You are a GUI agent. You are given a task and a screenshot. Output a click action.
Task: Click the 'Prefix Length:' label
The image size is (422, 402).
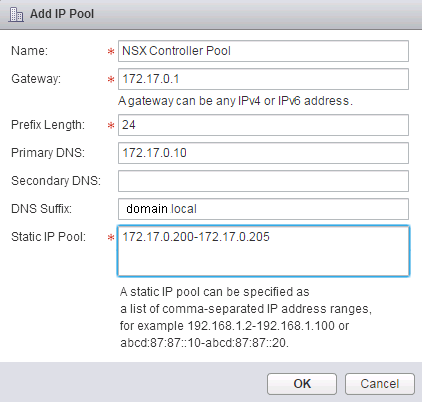(x=48, y=125)
